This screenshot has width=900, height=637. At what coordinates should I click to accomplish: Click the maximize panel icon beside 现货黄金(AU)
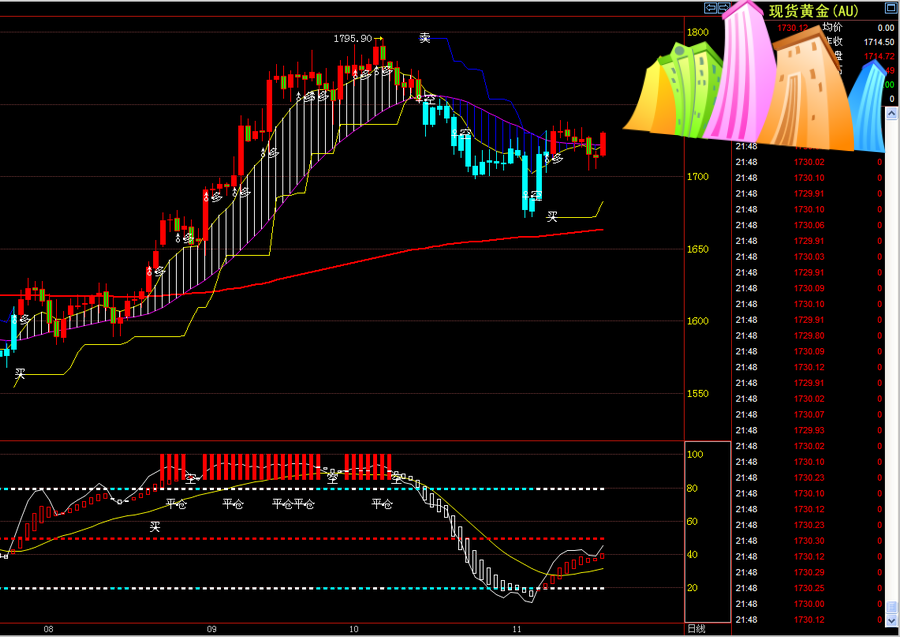click(890, 8)
